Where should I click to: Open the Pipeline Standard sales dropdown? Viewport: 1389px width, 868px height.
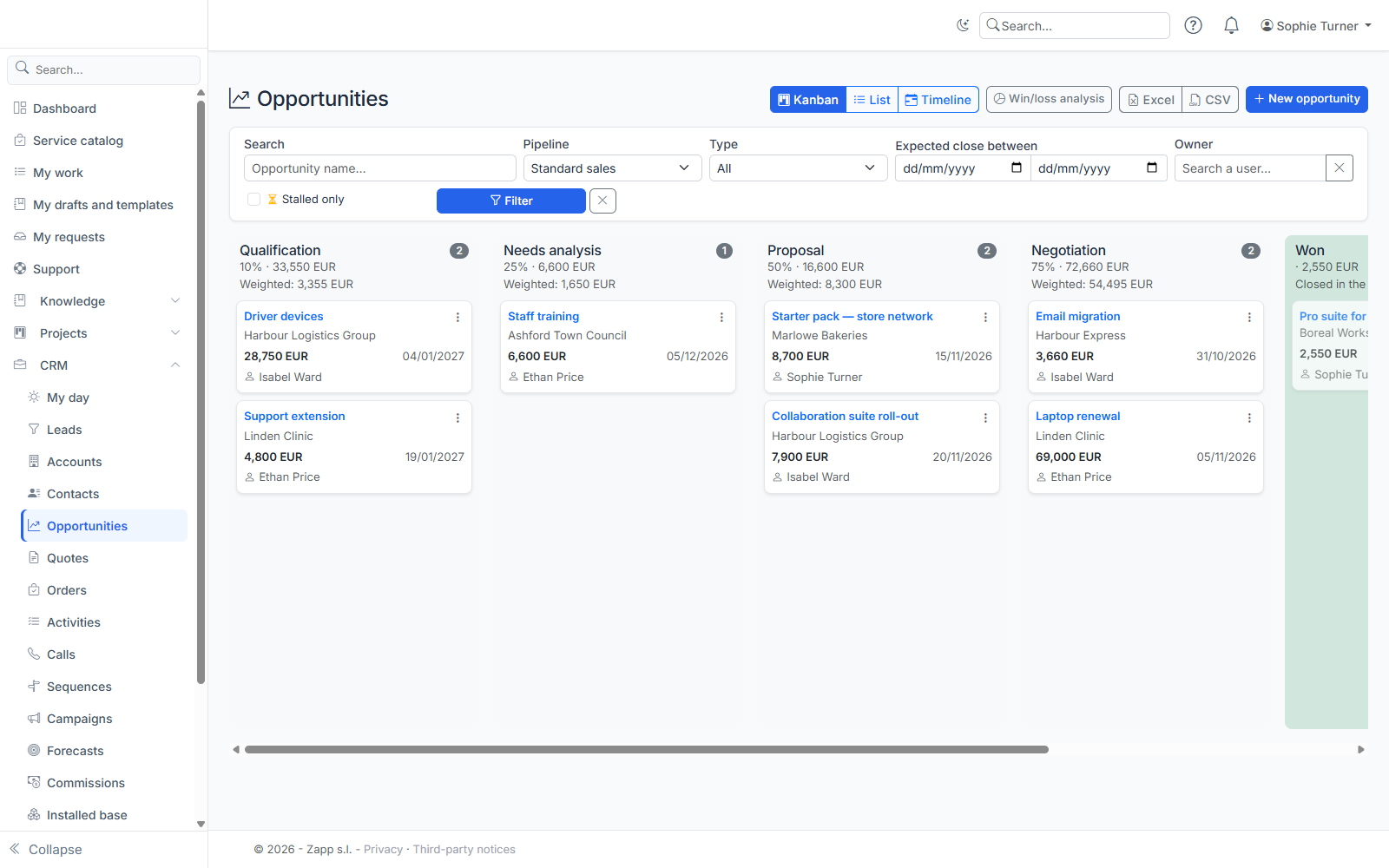612,168
